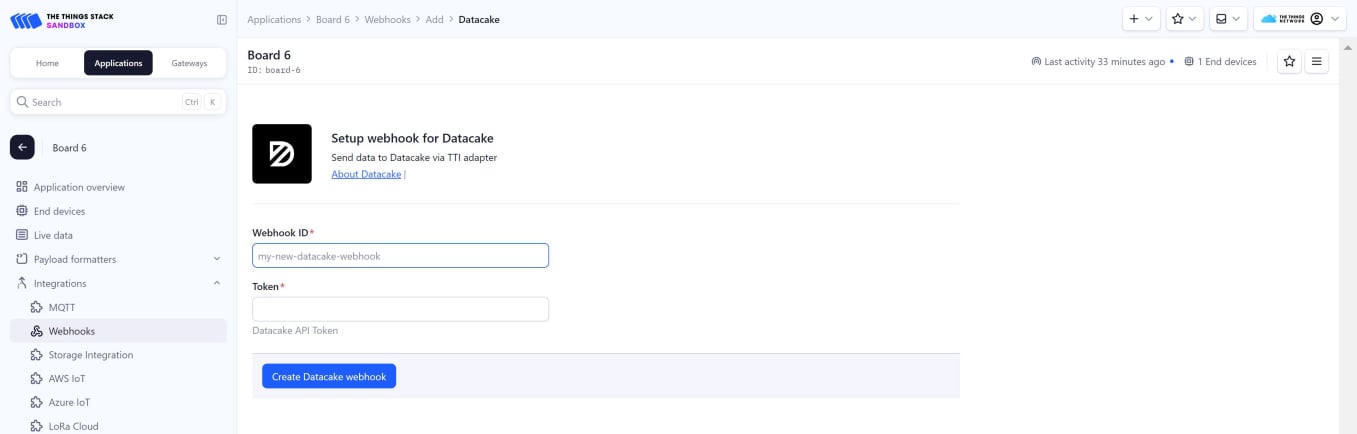Select Webhooks in sidebar

tap(118, 331)
